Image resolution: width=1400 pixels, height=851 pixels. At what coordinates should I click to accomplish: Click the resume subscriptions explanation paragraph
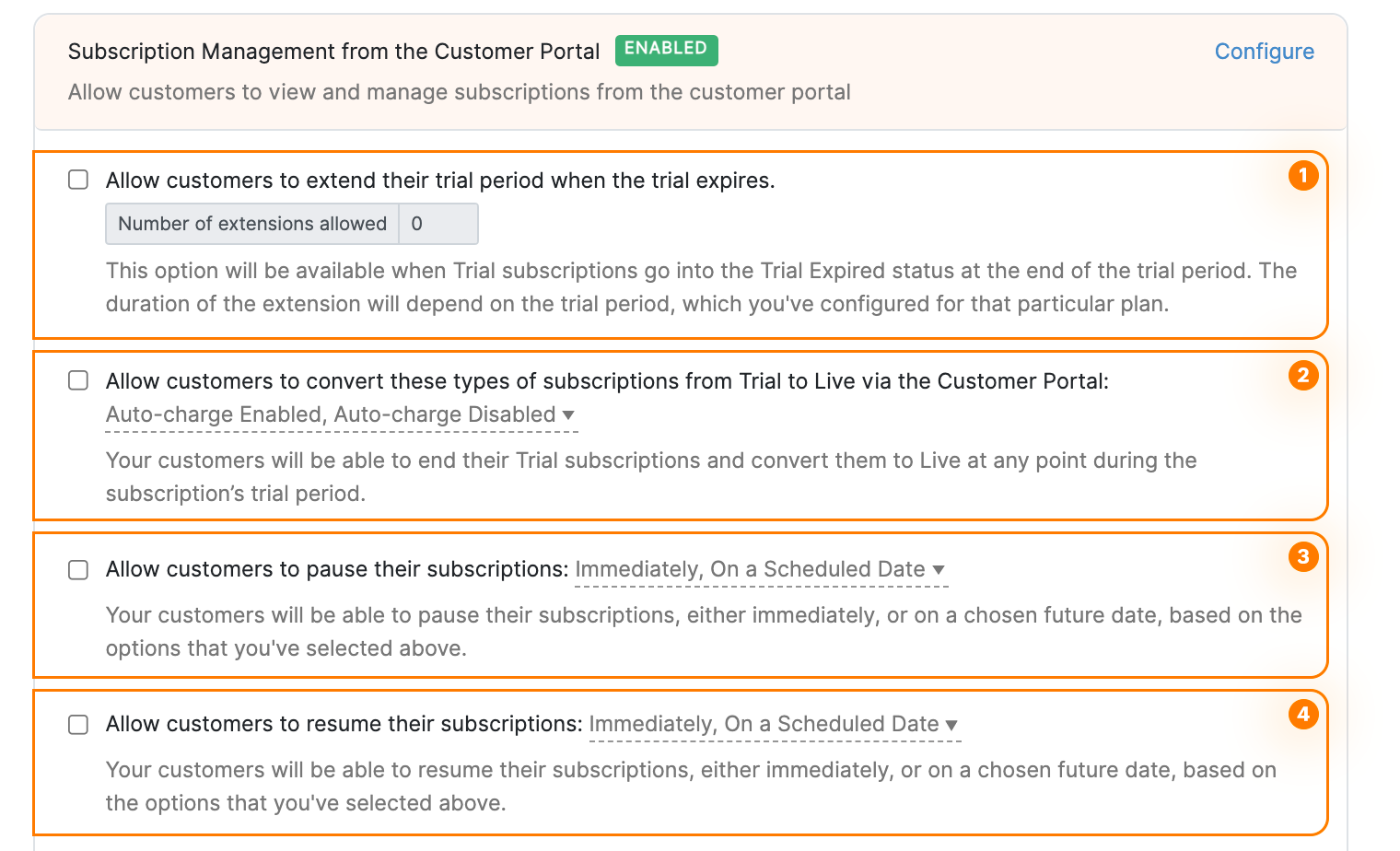[x=690, y=786]
